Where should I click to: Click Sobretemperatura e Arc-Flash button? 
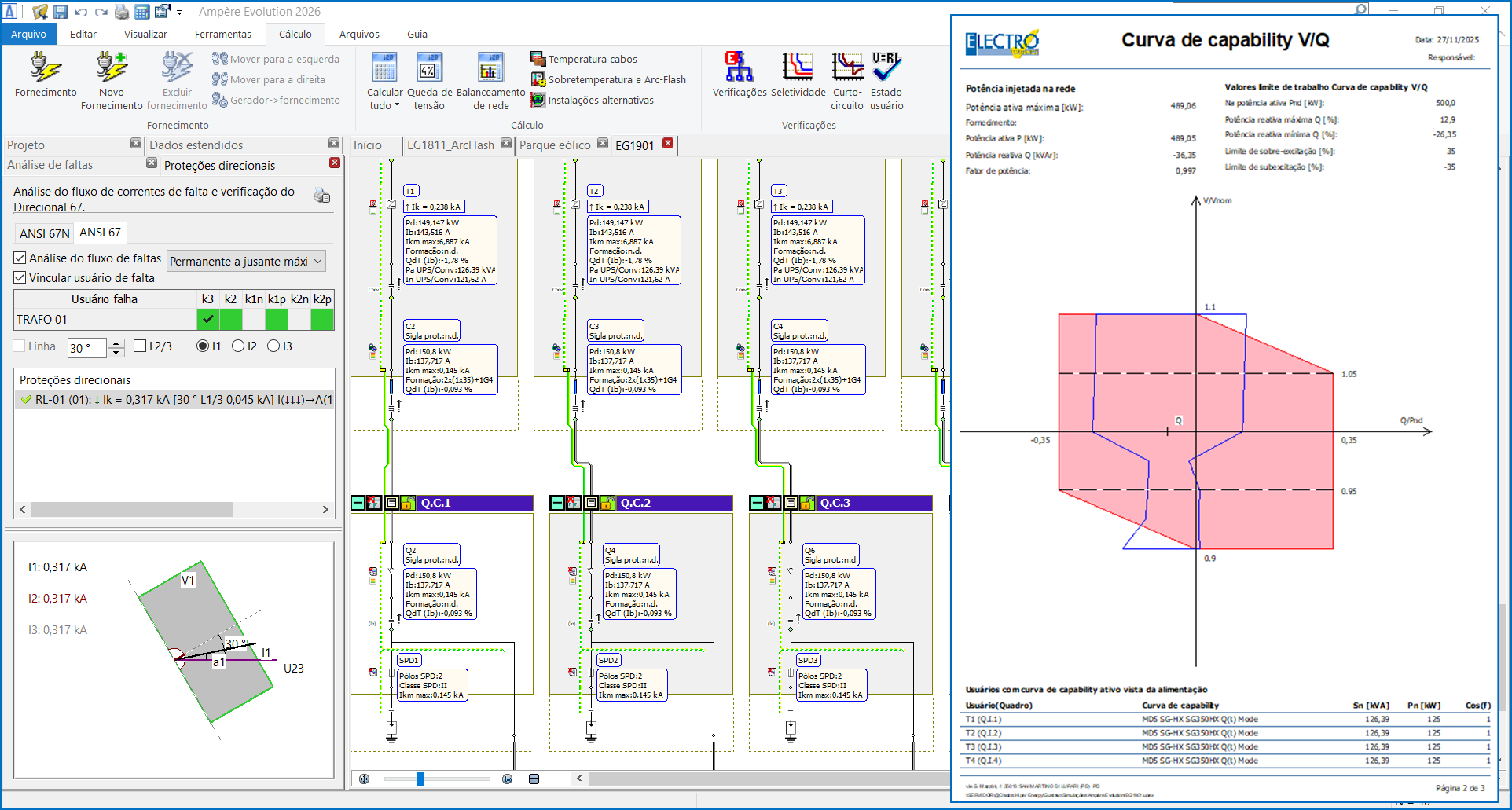[538, 79]
